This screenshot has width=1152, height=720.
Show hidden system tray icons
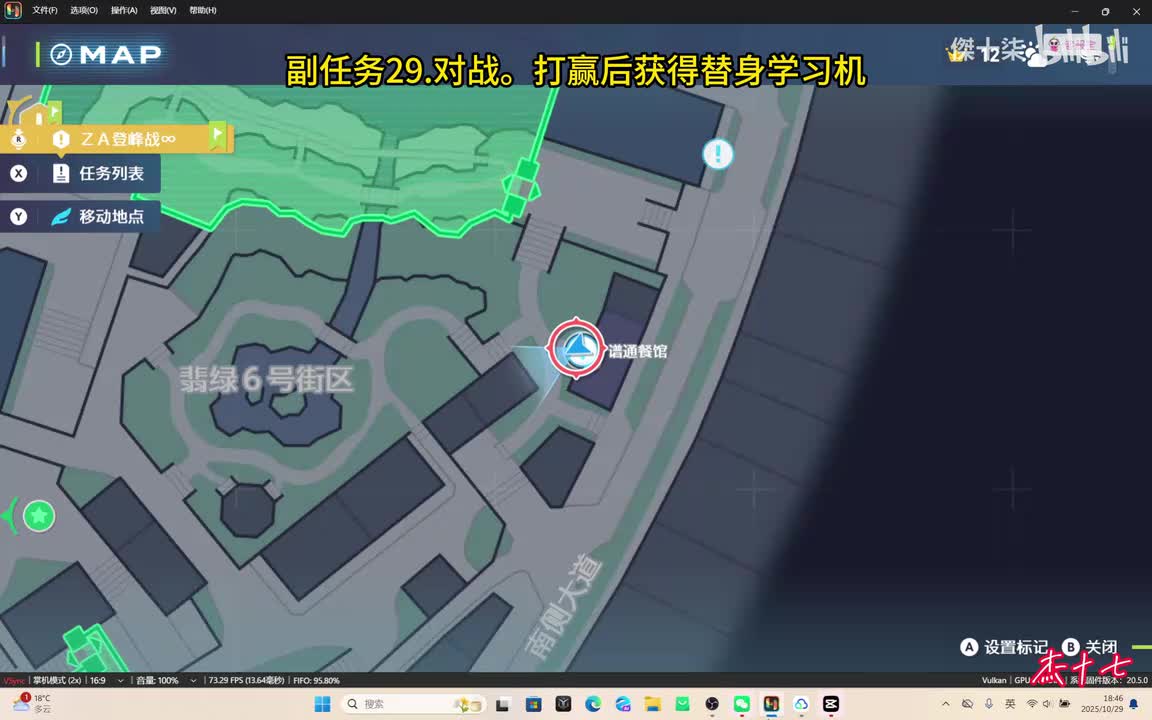pyautogui.click(x=945, y=704)
